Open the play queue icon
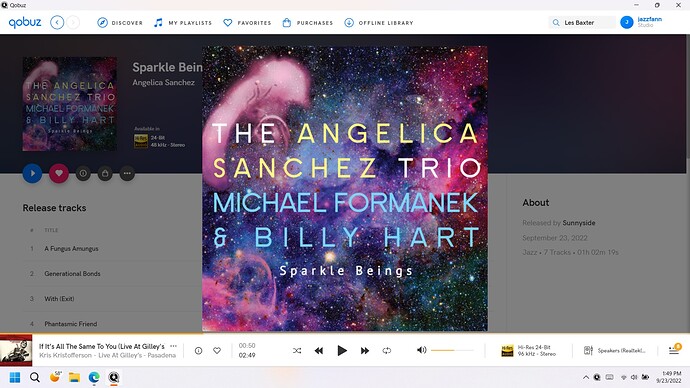Screen dimensions: 690x388 coord(674,350)
